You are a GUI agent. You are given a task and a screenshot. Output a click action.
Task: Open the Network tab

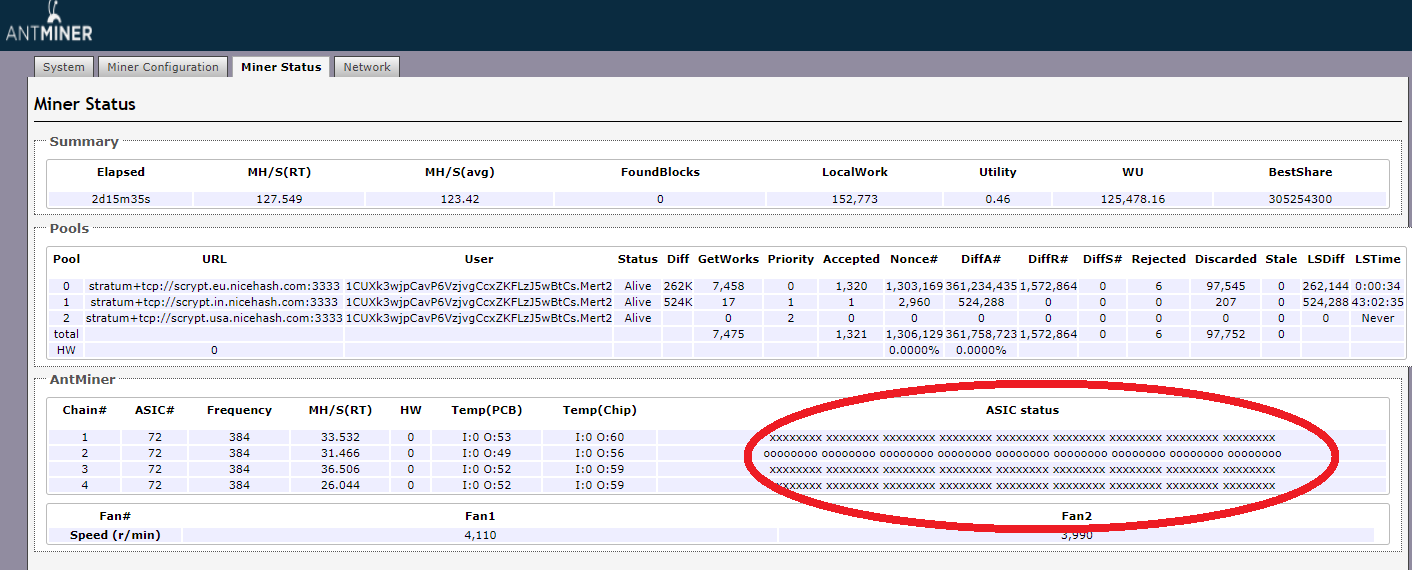367,67
